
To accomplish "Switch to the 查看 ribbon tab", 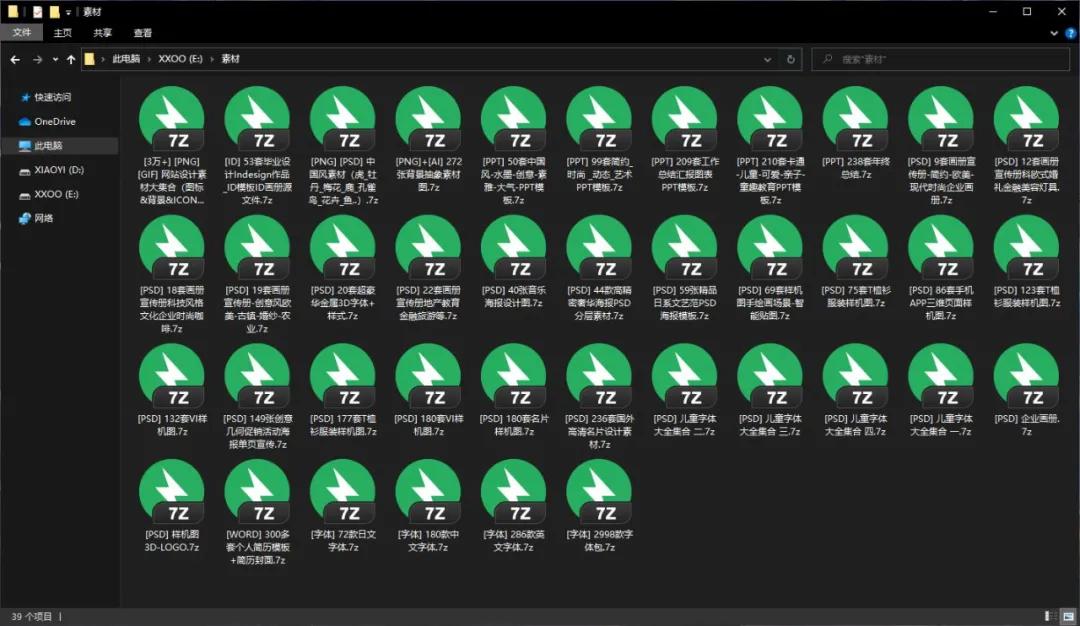I will coord(143,33).
